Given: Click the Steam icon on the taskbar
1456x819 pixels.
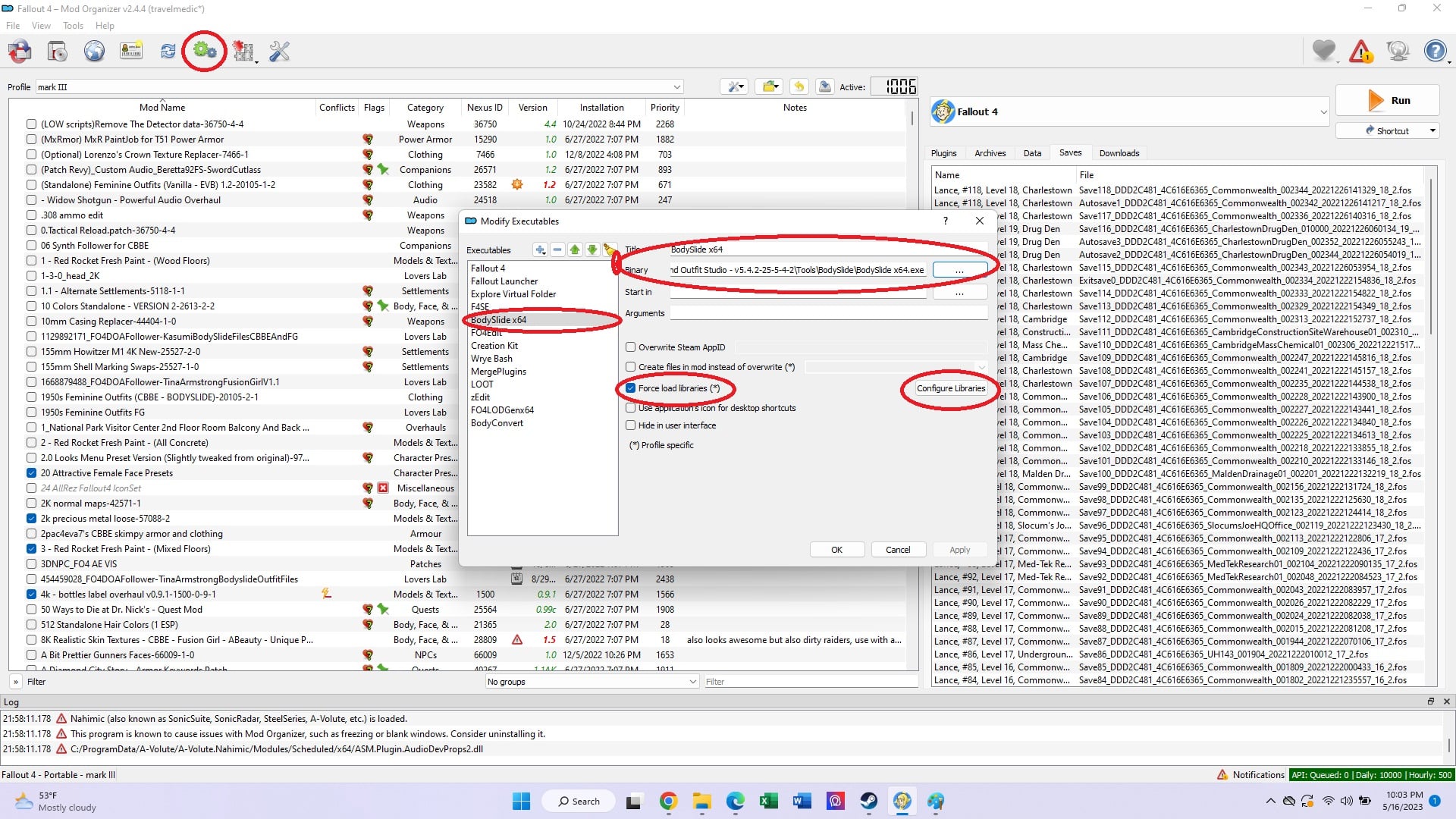Looking at the screenshot, I should point(869,801).
